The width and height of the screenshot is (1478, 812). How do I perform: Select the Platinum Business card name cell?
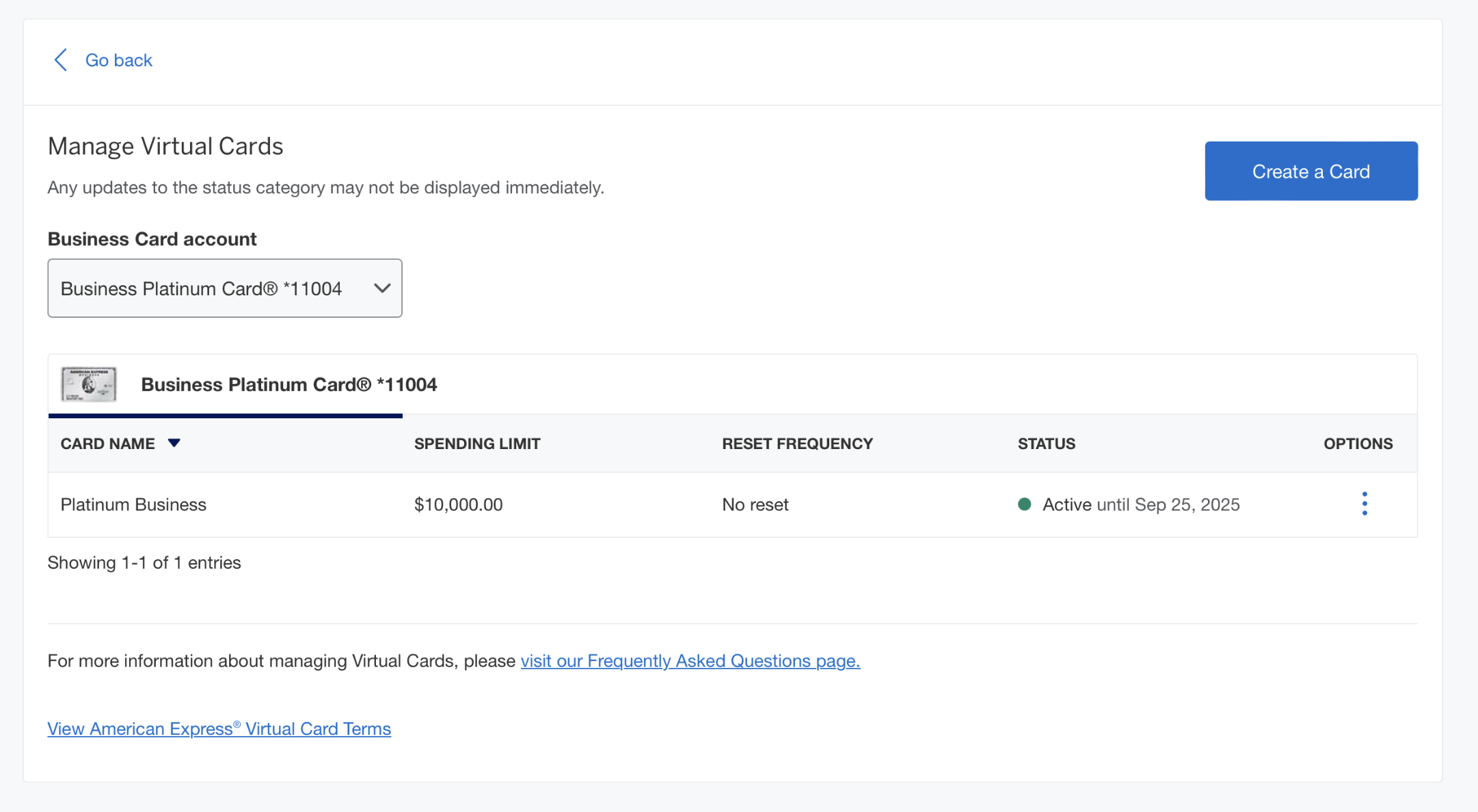[133, 504]
